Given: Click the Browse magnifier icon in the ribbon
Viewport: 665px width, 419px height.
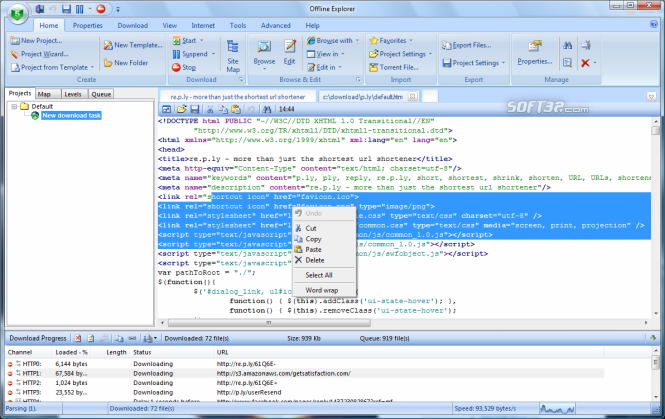Looking at the screenshot, I should 264,47.
